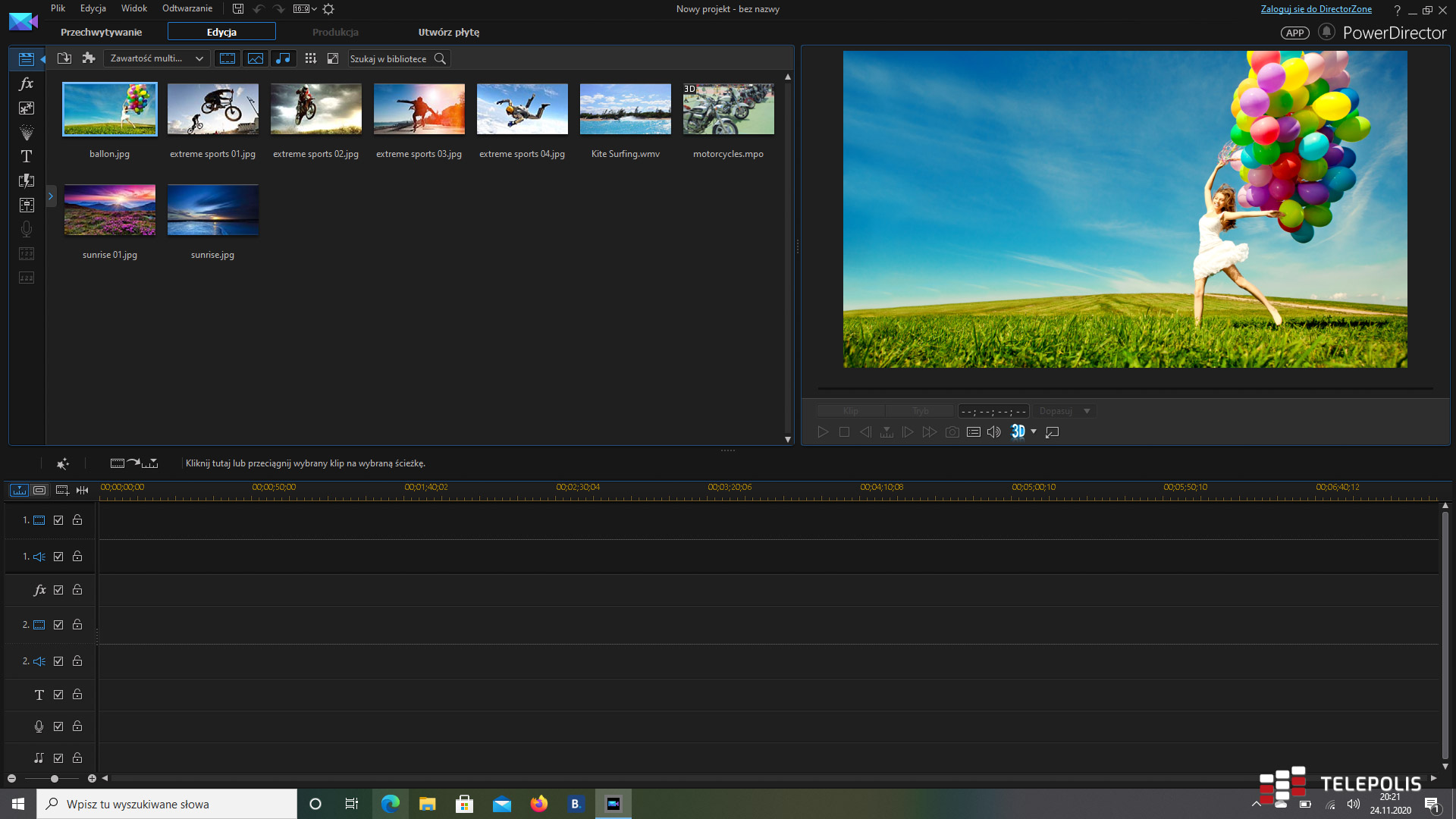This screenshot has height=819, width=1456.
Task: Click the Zaloguj się do DirectorZone link
Action: point(1316,9)
